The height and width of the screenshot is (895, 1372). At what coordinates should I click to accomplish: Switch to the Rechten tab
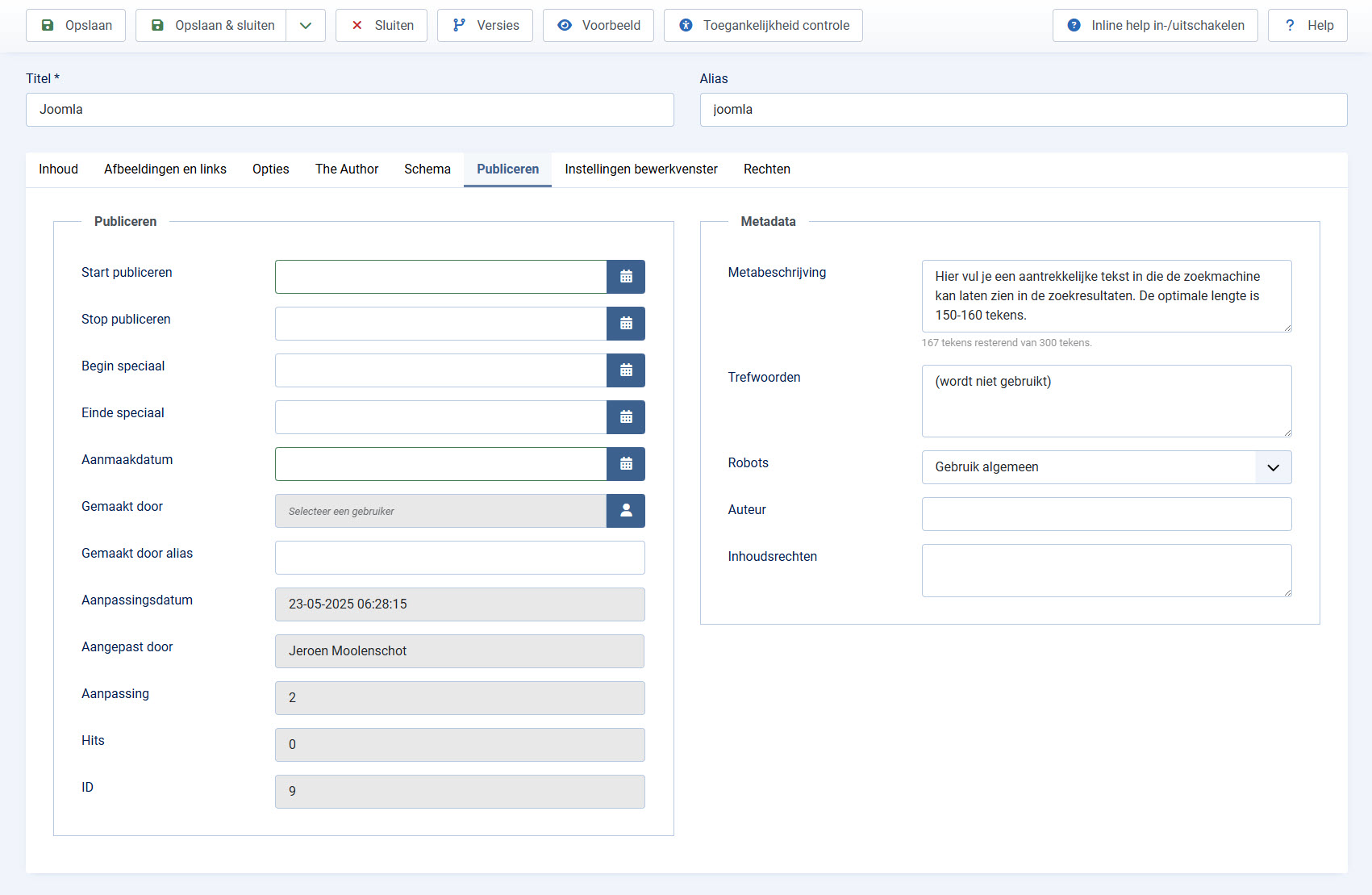pos(767,169)
